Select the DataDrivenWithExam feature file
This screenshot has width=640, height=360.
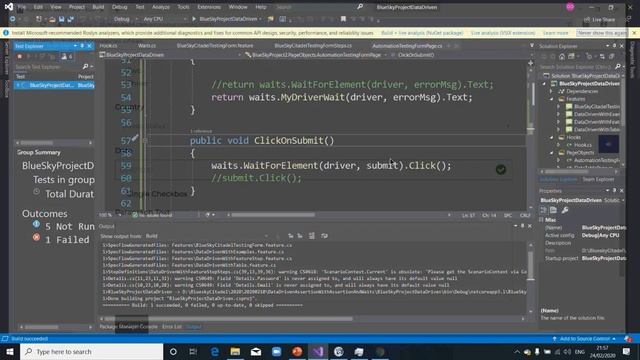[593, 114]
